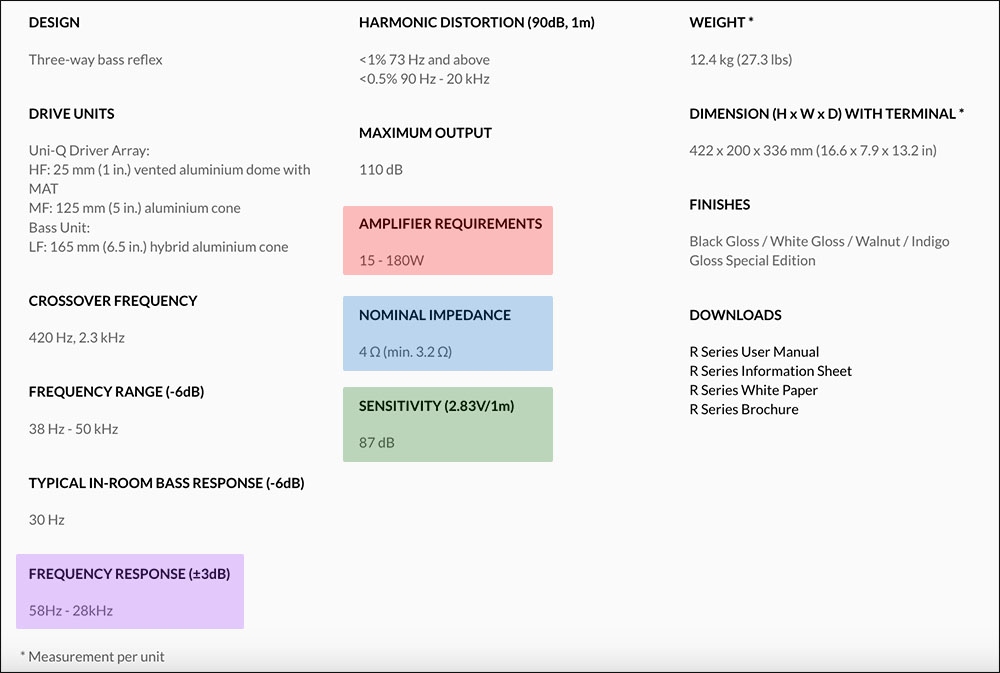Click the Typical In-Room Bass Response heading

166,483
